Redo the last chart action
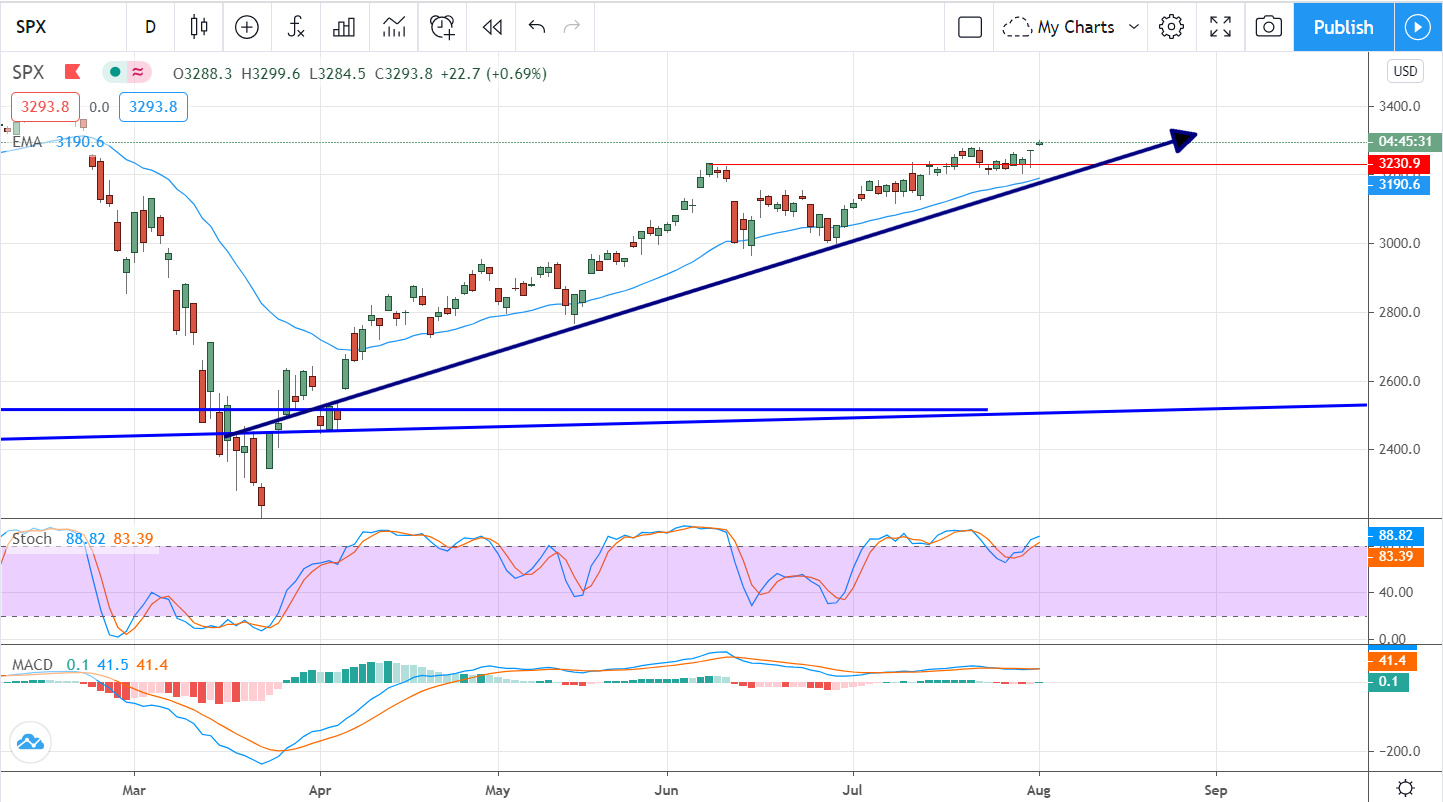The image size is (1443, 802). (x=572, y=27)
